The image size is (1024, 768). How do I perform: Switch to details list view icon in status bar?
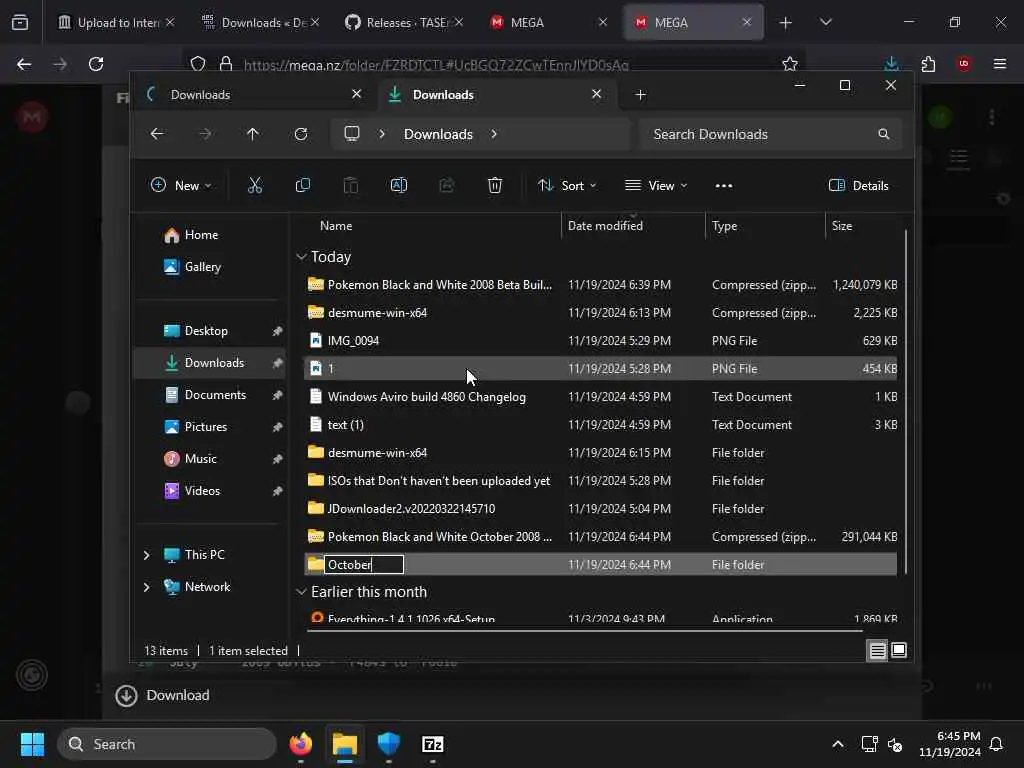coord(877,650)
